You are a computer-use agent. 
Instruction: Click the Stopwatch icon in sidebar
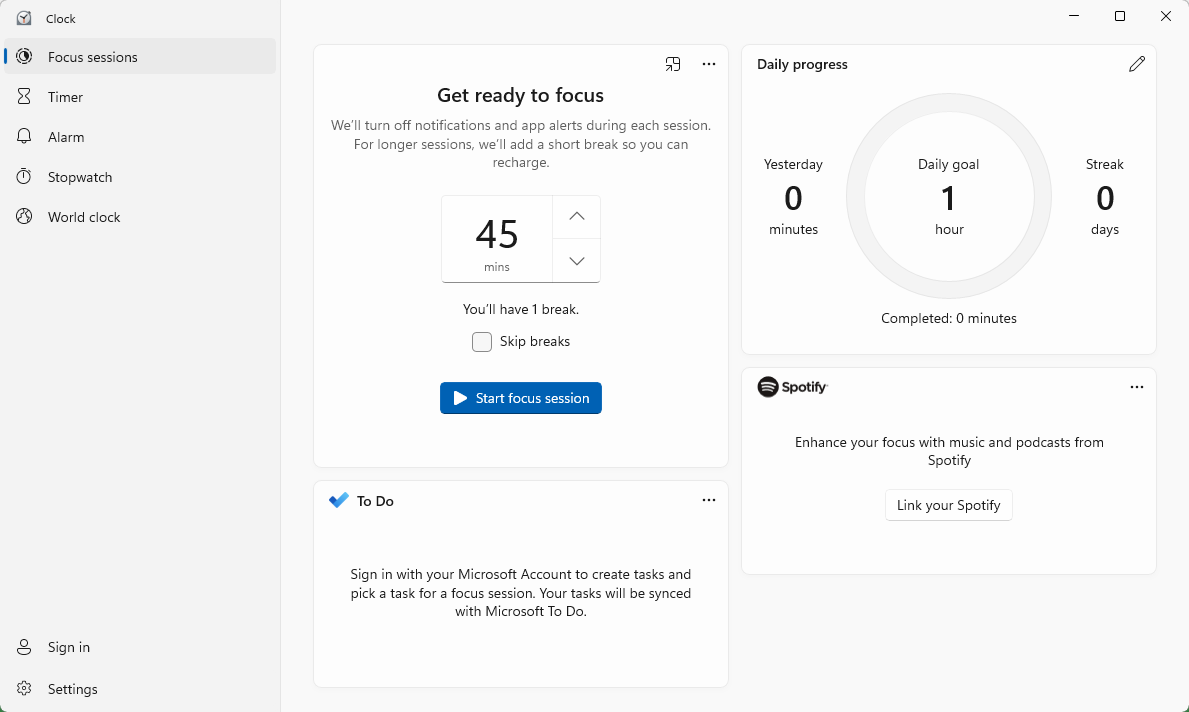pyautogui.click(x=25, y=177)
